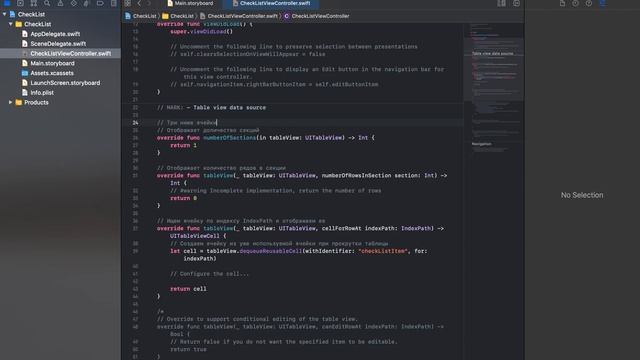Collapse the CheckList project root
The image size is (640, 360).
click(x=4, y=14)
